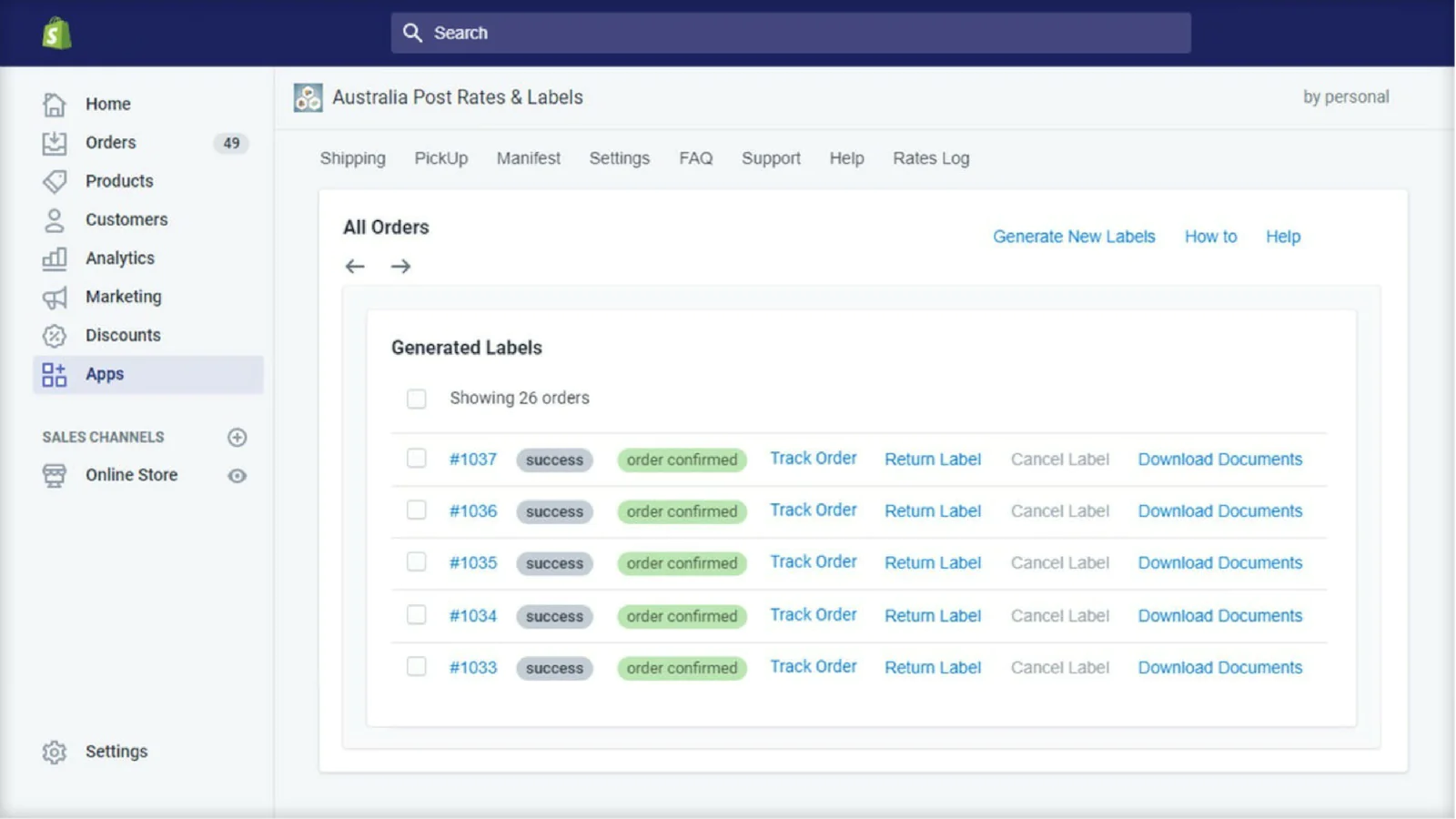Click the Shopify logo icon

coord(56,34)
